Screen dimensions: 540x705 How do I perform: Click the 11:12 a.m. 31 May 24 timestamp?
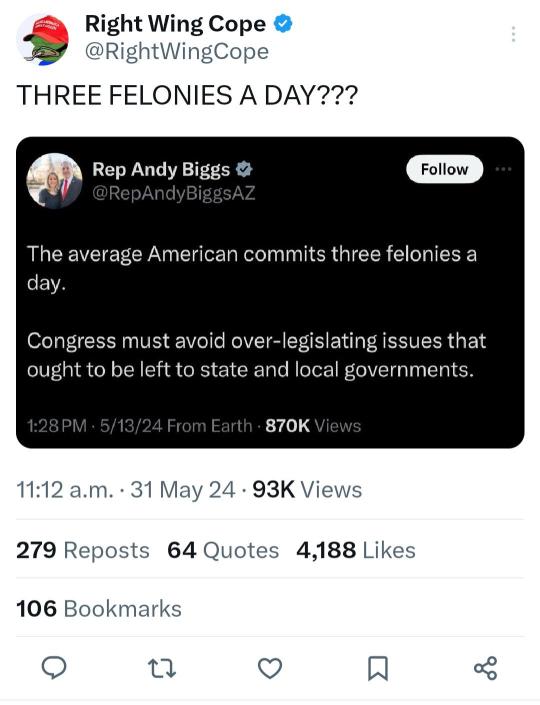(126, 490)
